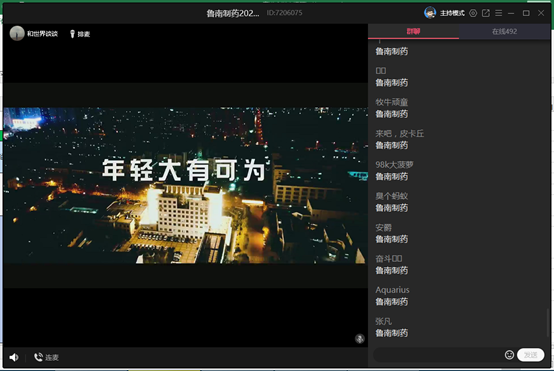Click username 张凡 in chat
The image size is (554, 371).
click(383, 321)
